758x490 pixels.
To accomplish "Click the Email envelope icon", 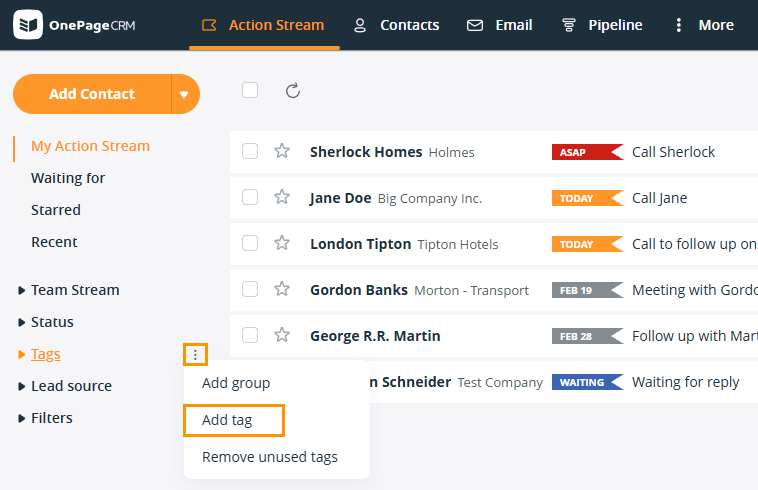I will [475, 25].
